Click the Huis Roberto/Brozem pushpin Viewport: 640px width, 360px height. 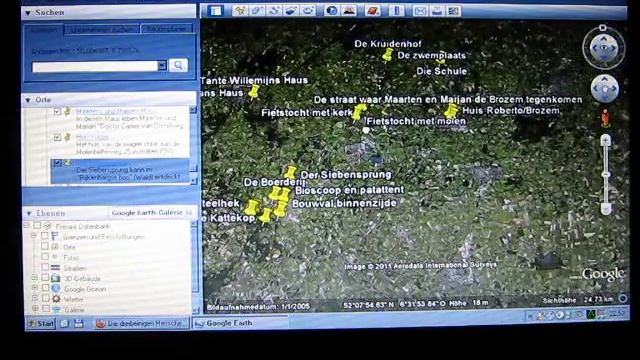(x=451, y=111)
